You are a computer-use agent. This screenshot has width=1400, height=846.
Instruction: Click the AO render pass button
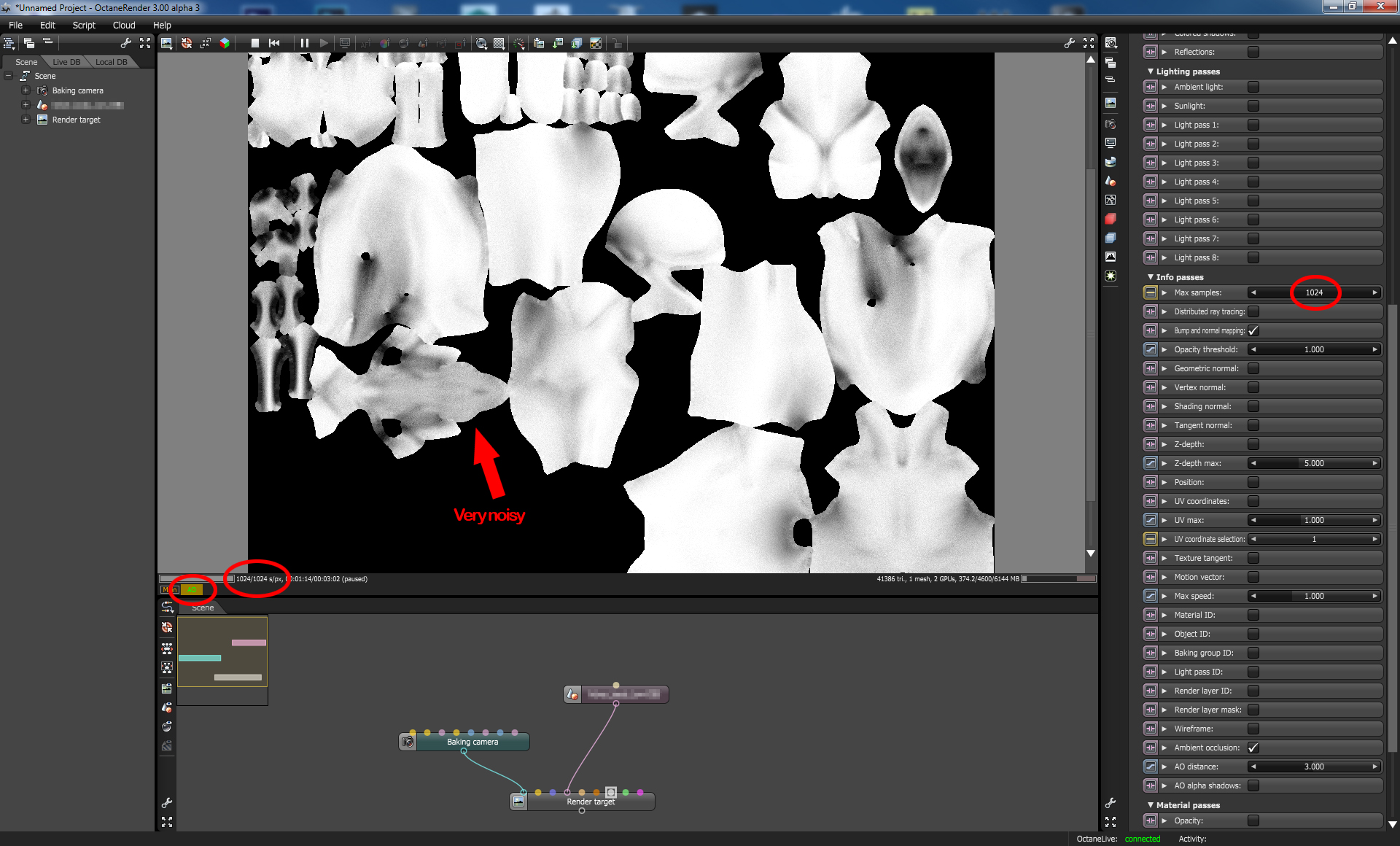[192, 589]
